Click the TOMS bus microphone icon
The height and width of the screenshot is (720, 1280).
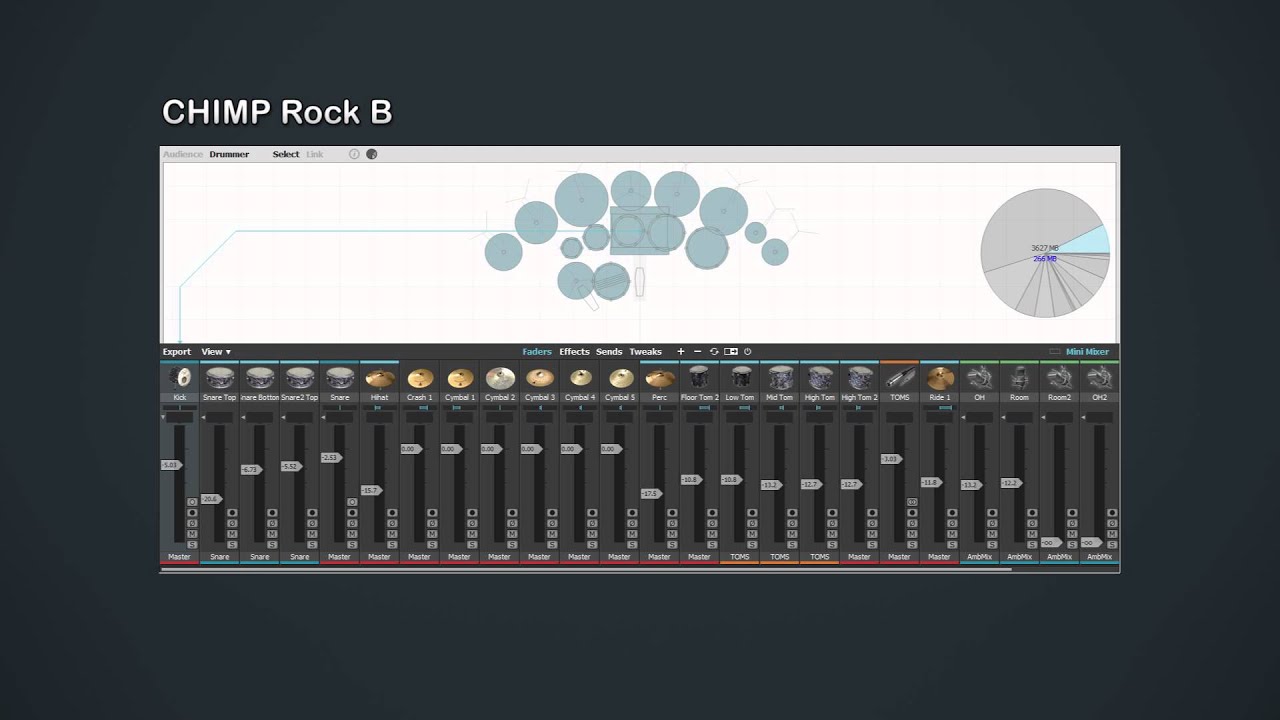(x=900, y=378)
